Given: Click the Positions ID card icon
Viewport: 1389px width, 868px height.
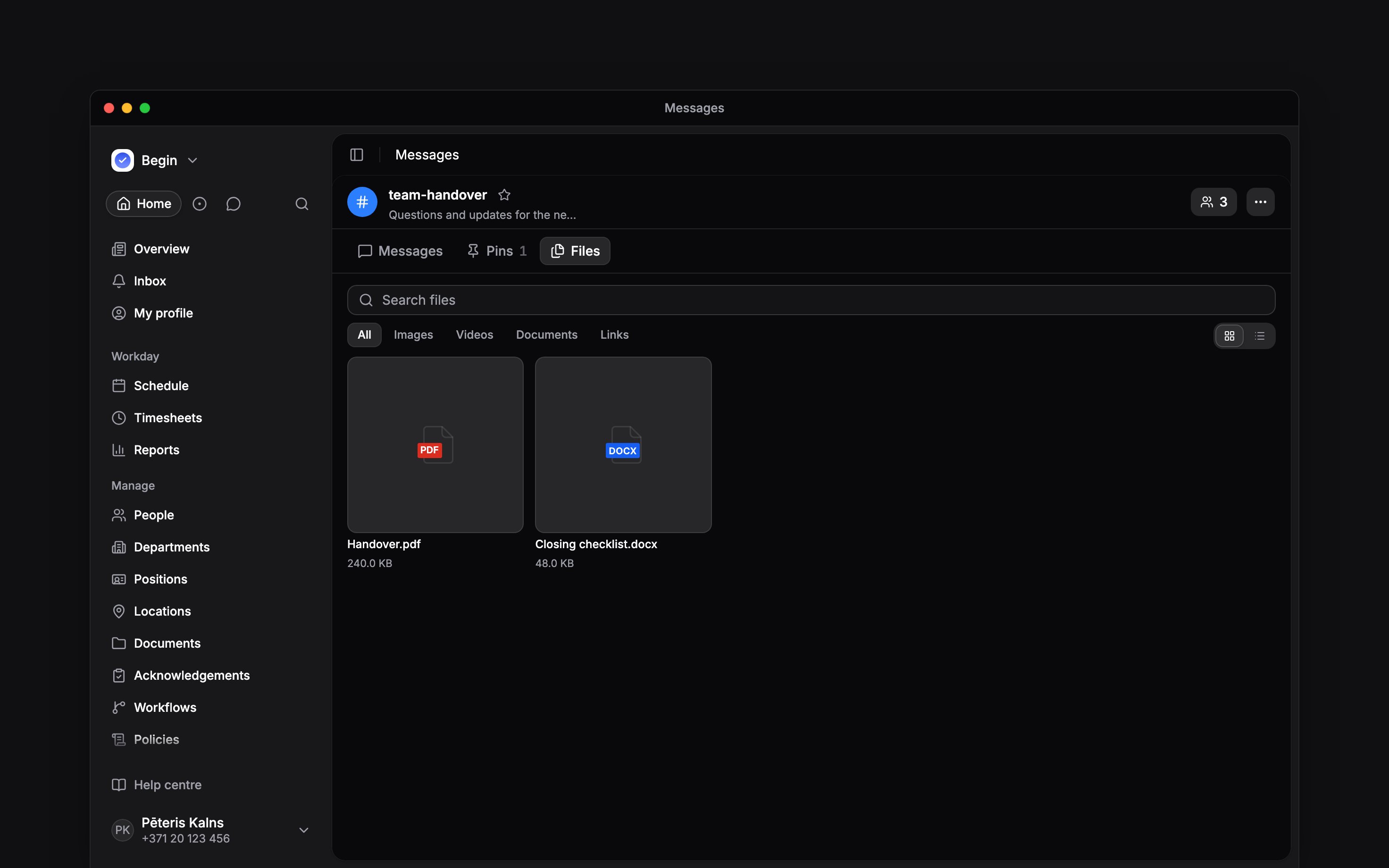Looking at the screenshot, I should point(119,579).
